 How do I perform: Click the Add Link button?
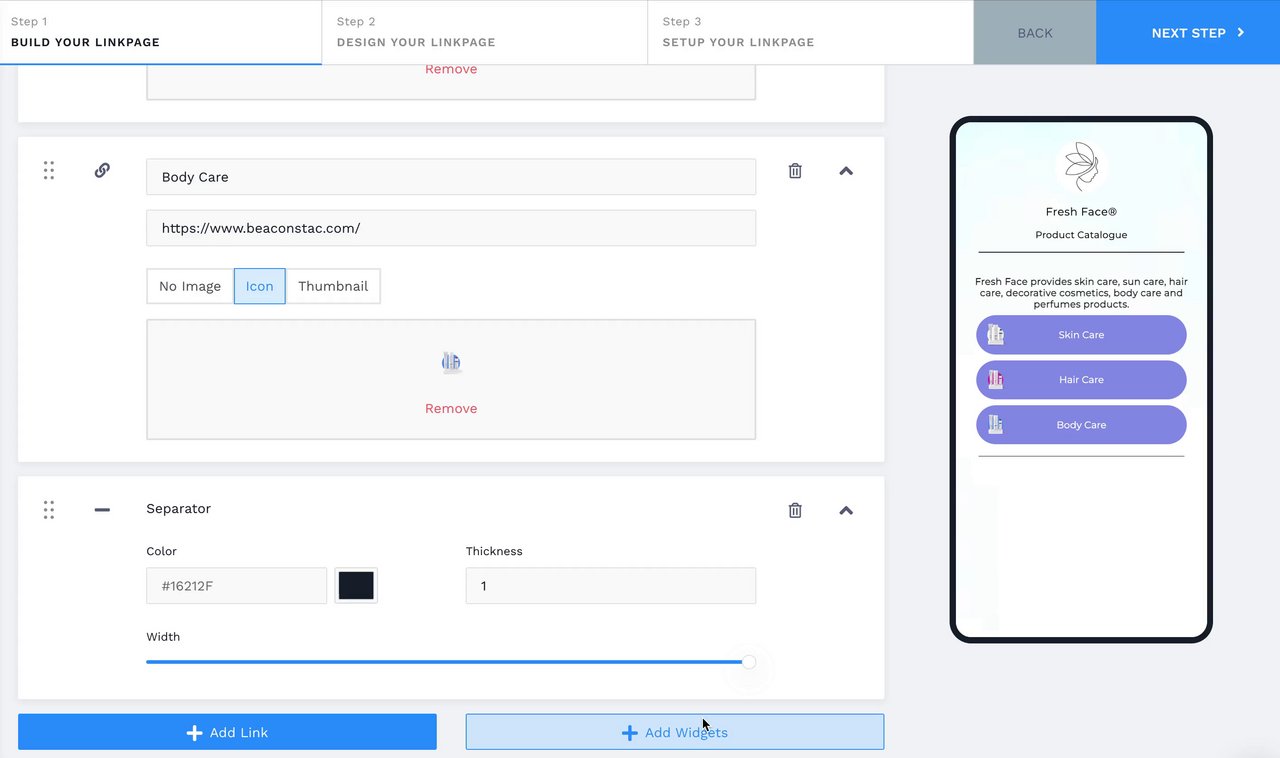tap(227, 732)
